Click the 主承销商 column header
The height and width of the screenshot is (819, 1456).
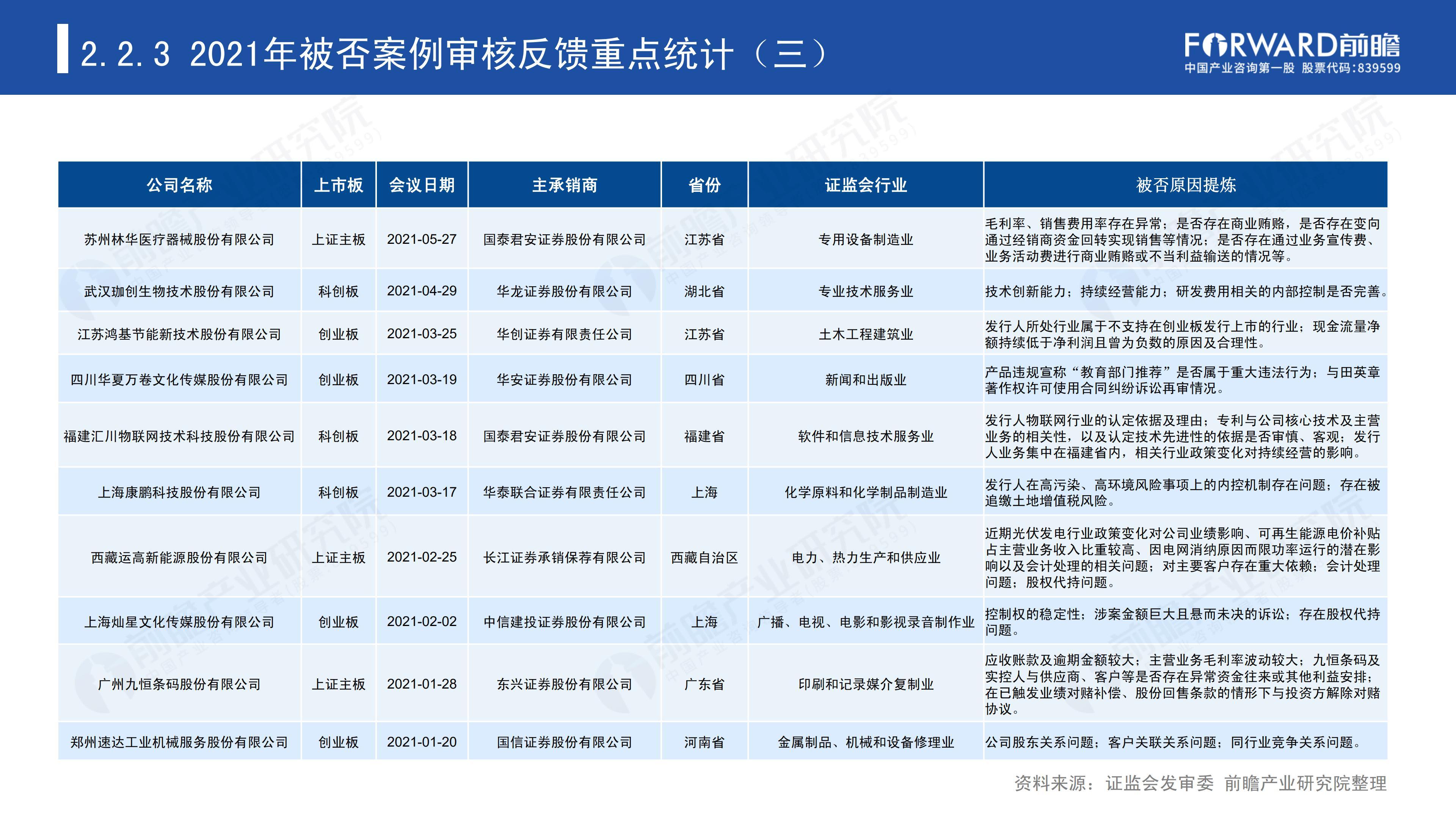(x=564, y=185)
